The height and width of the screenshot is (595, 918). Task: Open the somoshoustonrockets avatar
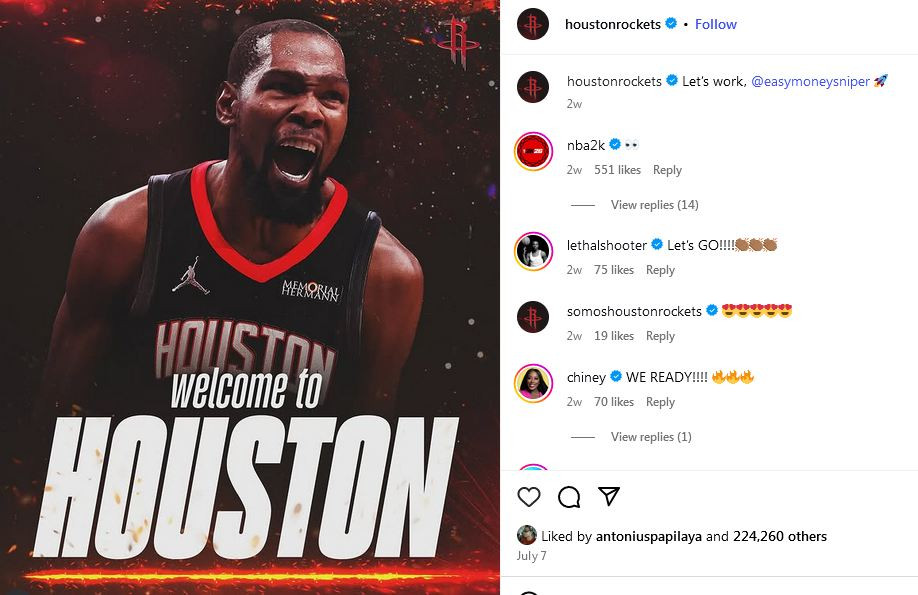tap(533, 317)
